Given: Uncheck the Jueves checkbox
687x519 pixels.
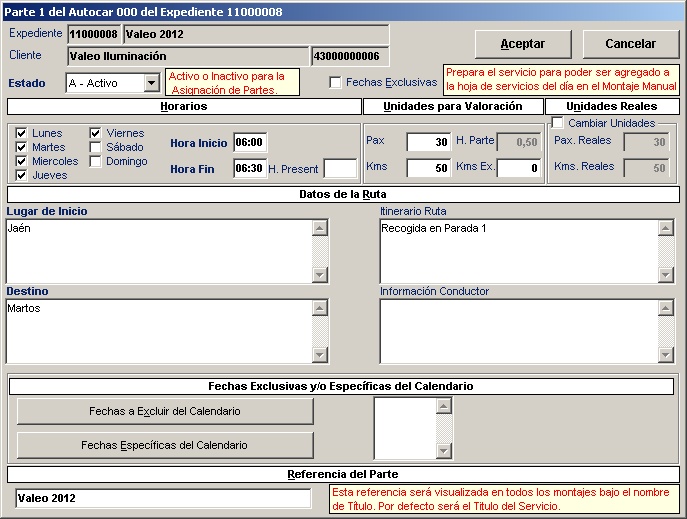Looking at the screenshot, I should pos(21,175).
